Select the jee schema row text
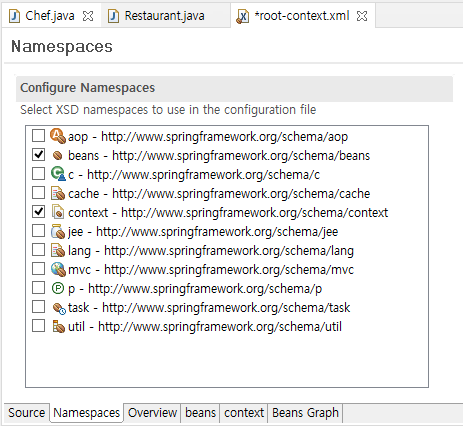Image resolution: width=463 pixels, height=426 pixels. [203, 232]
